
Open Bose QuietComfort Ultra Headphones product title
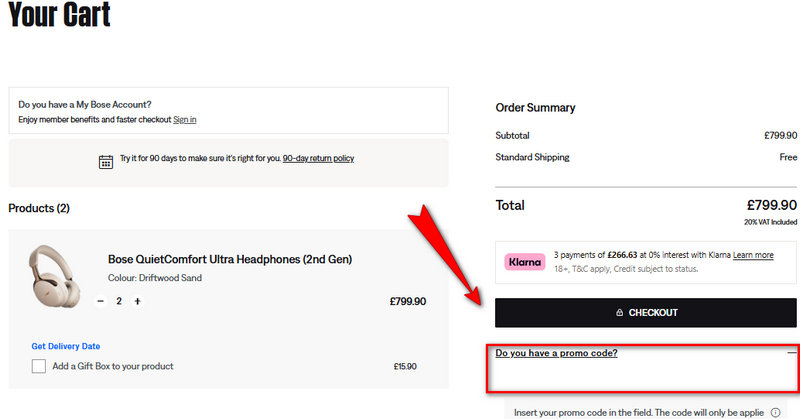point(230,260)
